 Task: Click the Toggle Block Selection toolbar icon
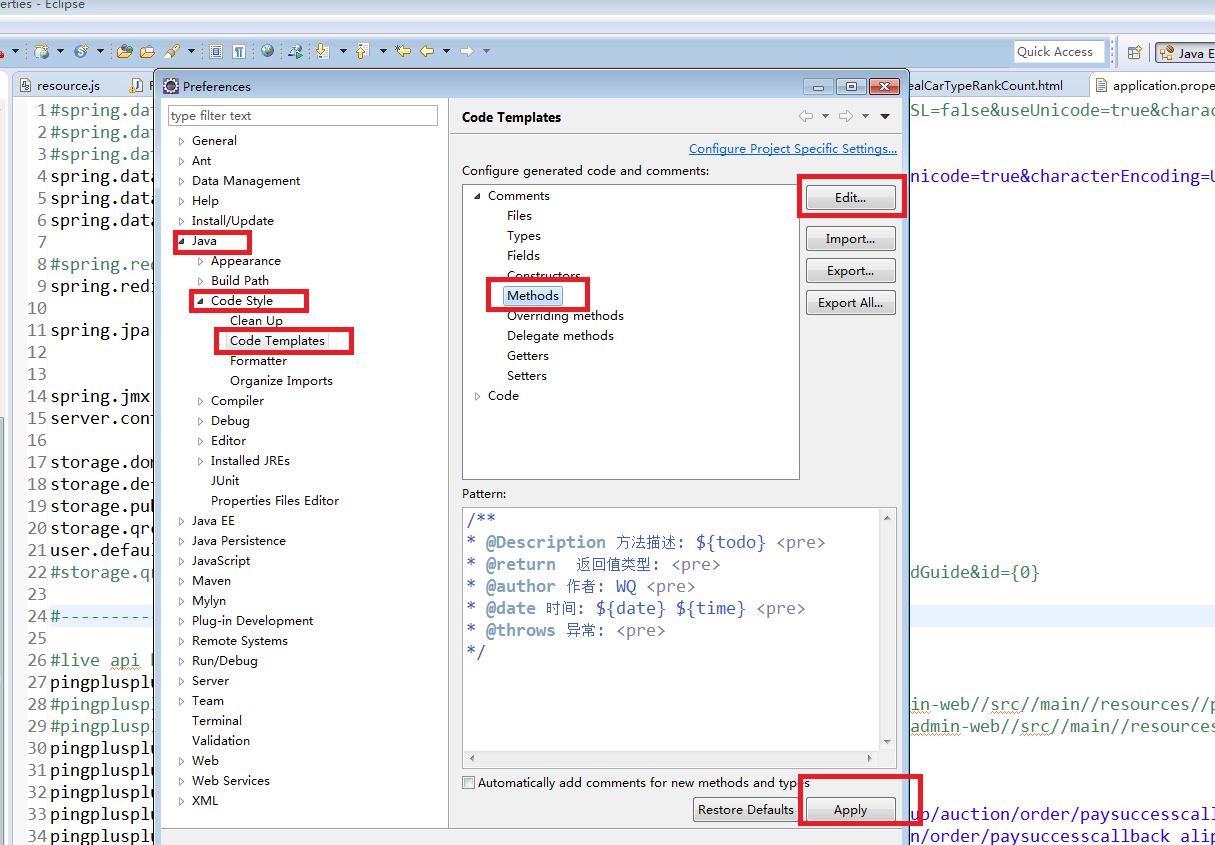pyautogui.click(x=215, y=51)
